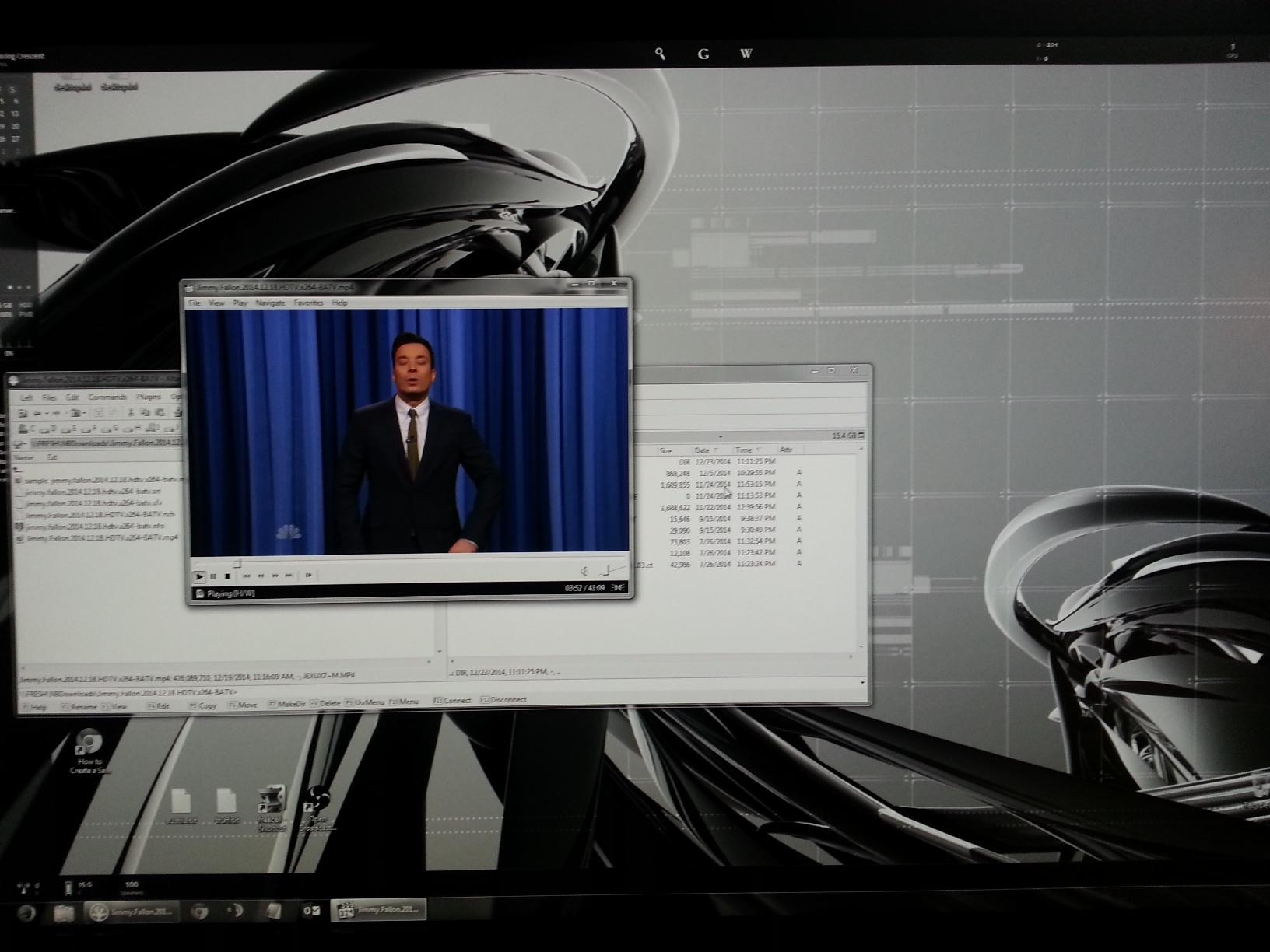
Task: Open the Open Broadcaster desktop shortcut
Action: point(317,809)
